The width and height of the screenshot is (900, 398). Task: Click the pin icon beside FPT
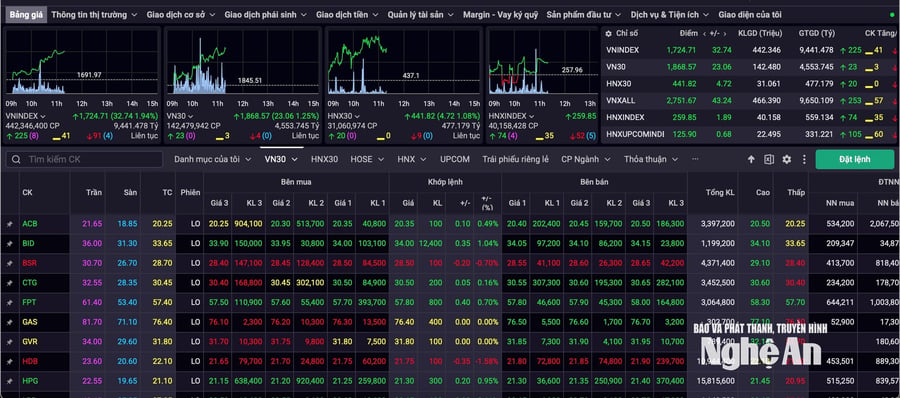[9, 302]
